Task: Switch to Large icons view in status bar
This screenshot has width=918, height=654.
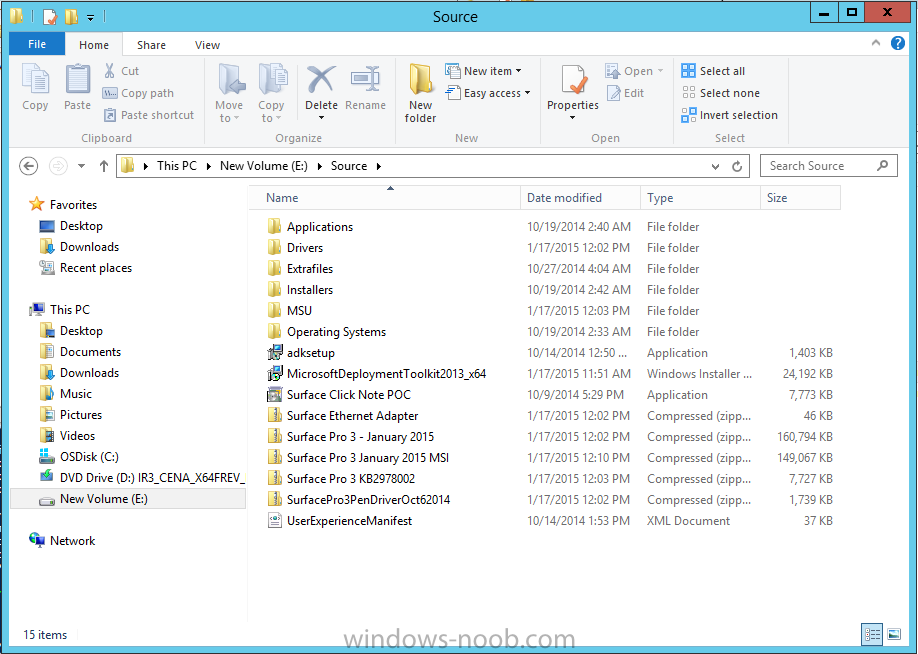Action: pyautogui.click(x=894, y=634)
